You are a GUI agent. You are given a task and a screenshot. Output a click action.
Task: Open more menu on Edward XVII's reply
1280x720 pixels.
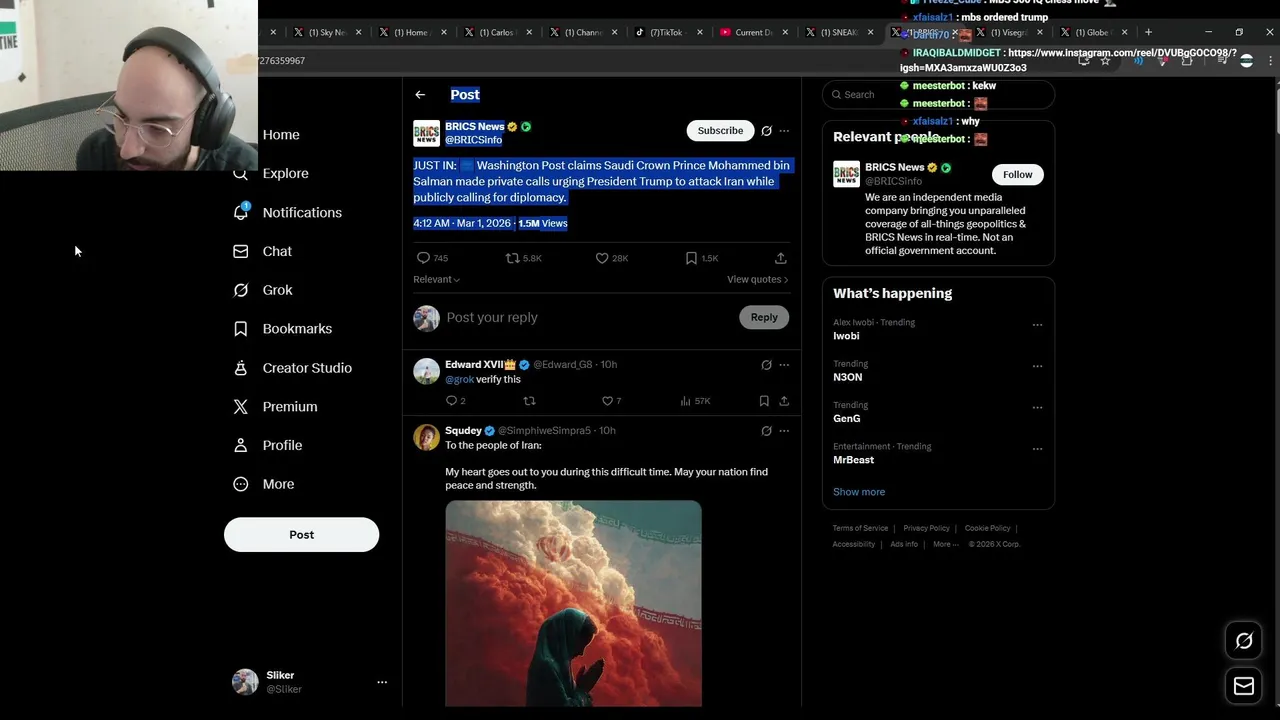coord(784,365)
